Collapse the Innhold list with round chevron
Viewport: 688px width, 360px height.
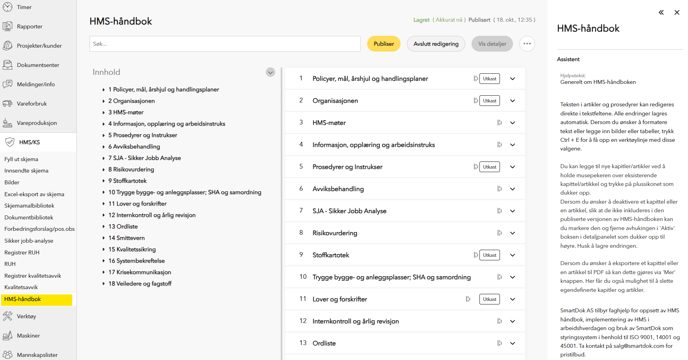tap(270, 72)
